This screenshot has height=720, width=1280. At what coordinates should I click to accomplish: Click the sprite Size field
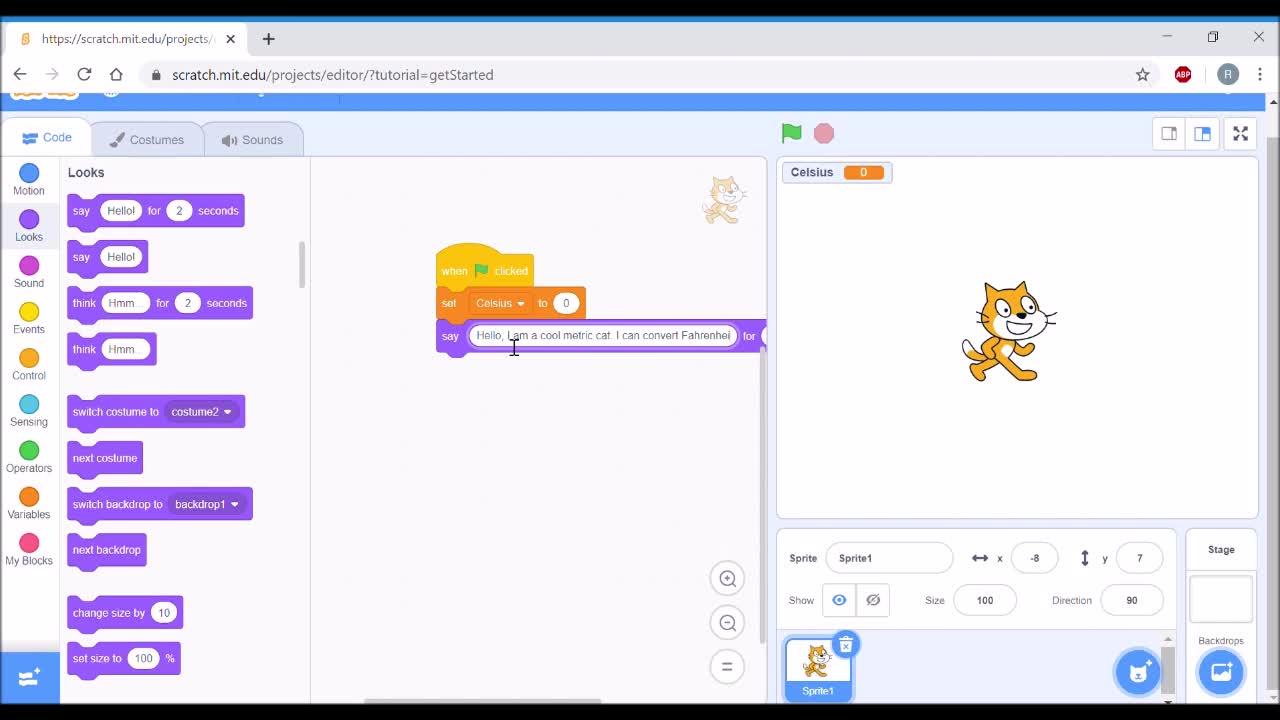[x=985, y=600]
